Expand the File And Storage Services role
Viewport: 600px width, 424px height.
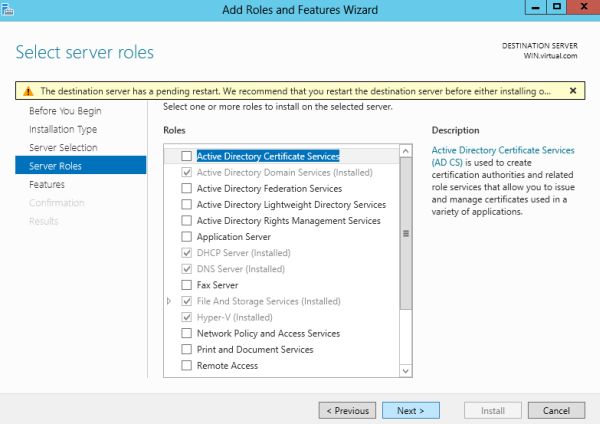click(x=169, y=301)
